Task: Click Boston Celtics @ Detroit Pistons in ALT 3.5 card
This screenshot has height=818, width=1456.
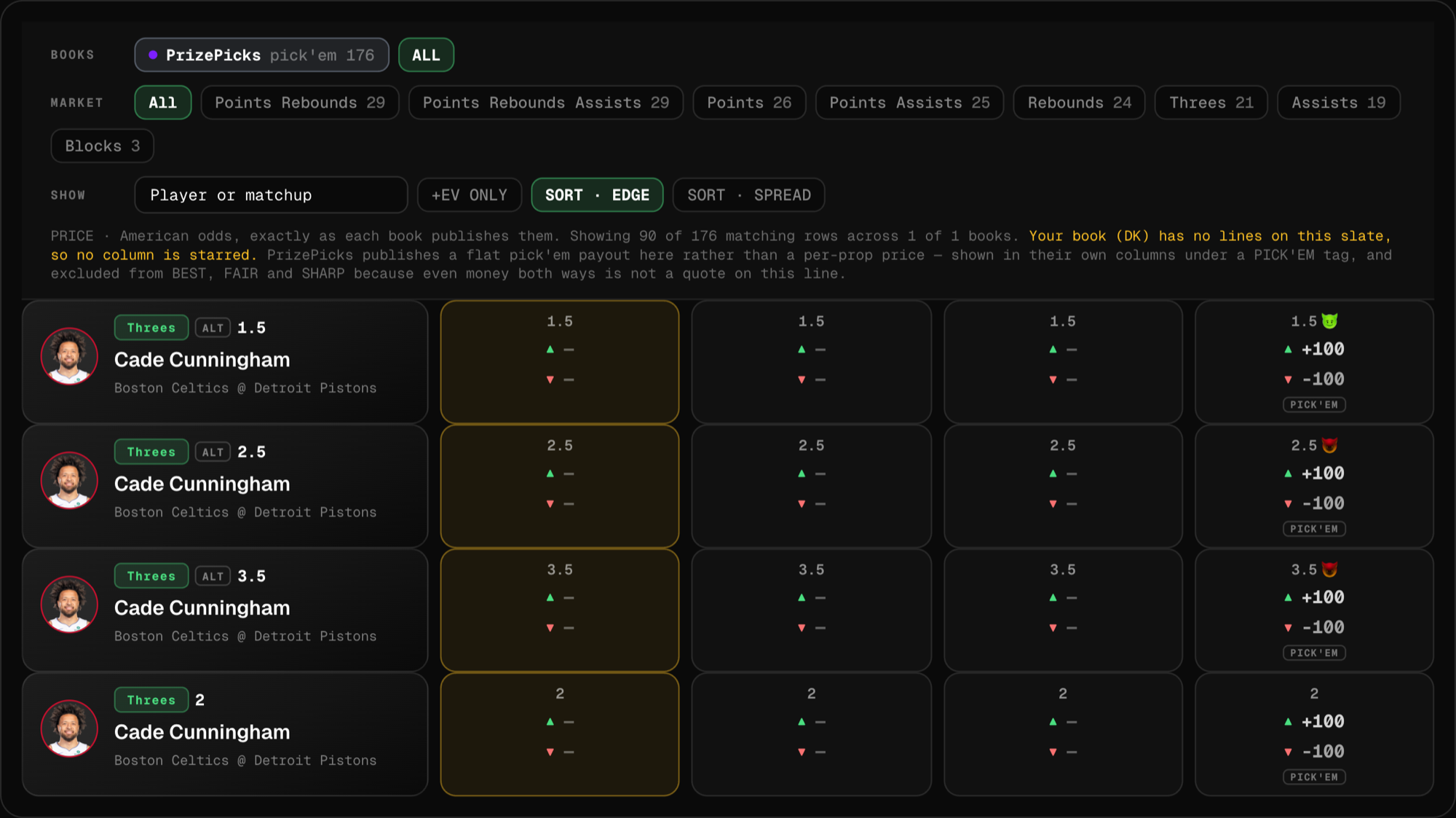Action: [x=245, y=637]
